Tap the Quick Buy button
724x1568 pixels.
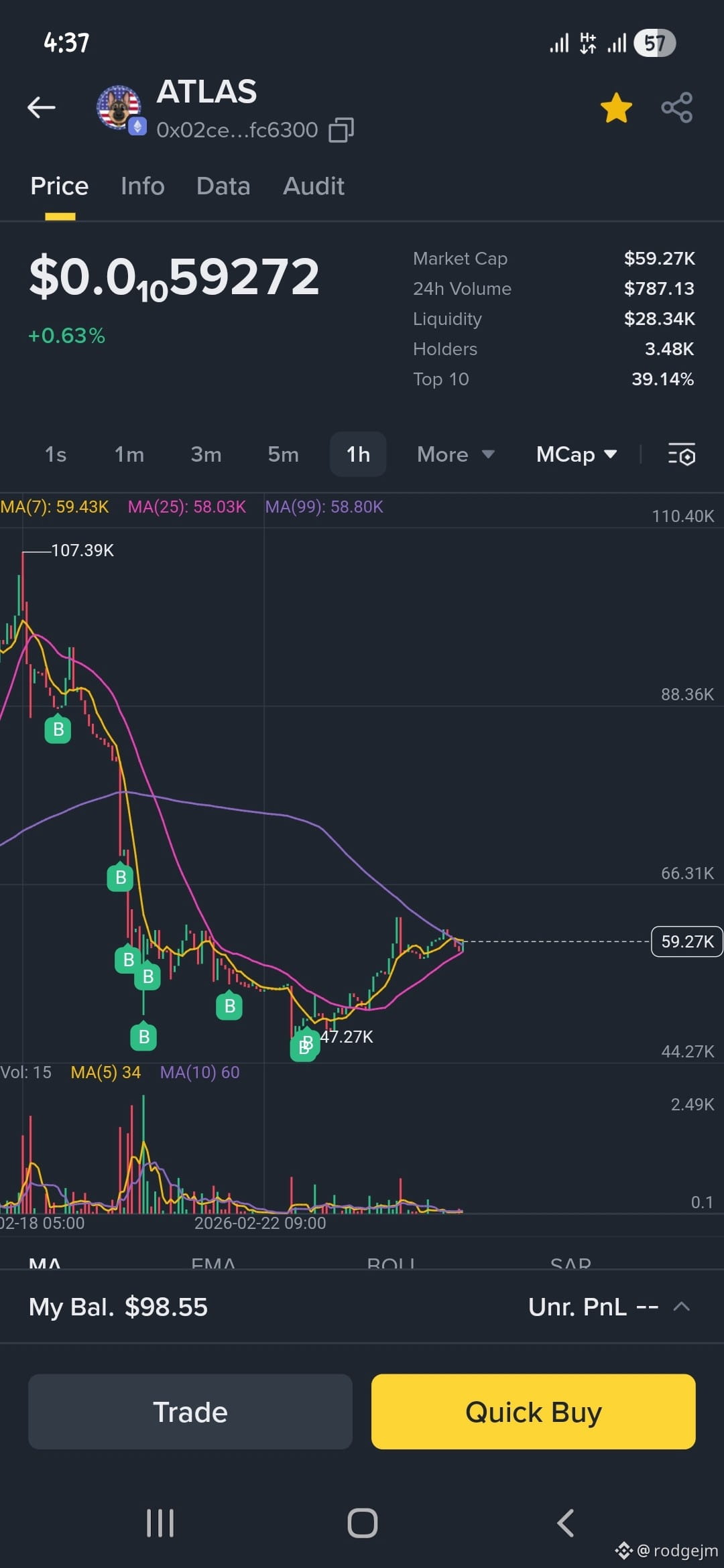(x=534, y=1411)
